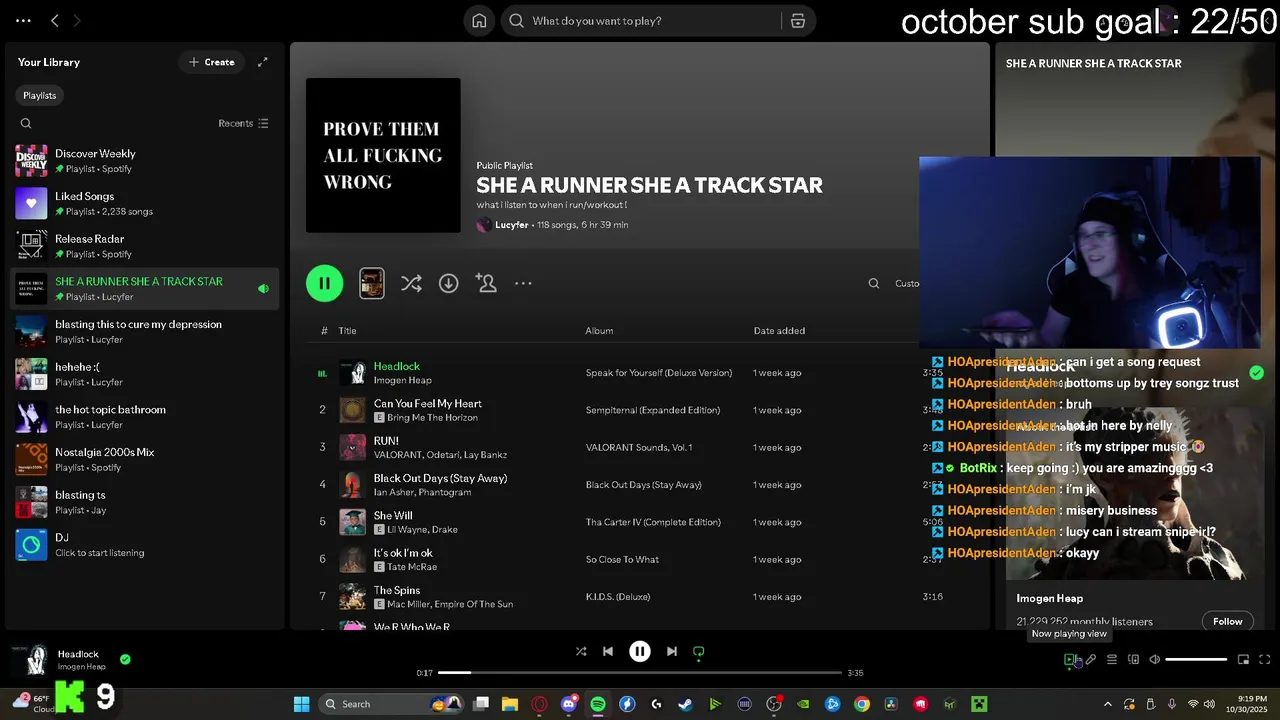Open the three-dot app menu
Viewport: 1280px width, 720px height.
(x=23, y=20)
